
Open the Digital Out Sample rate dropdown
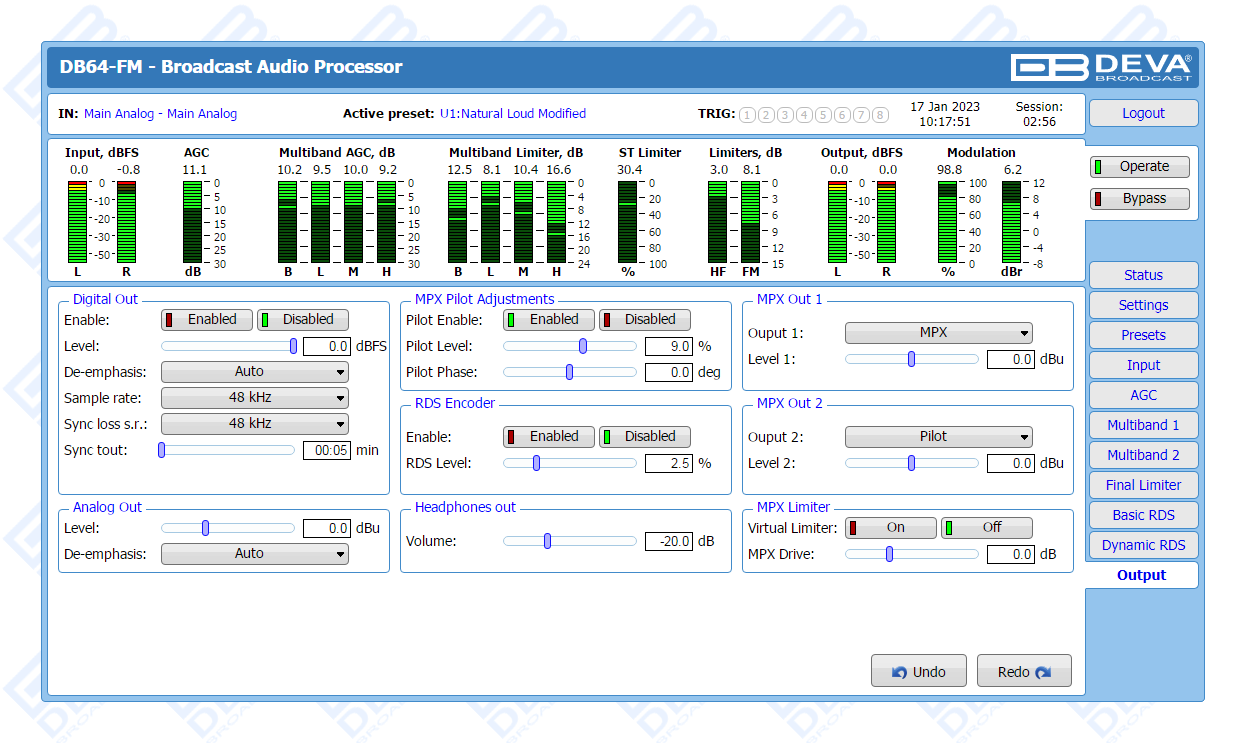pos(255,398)
